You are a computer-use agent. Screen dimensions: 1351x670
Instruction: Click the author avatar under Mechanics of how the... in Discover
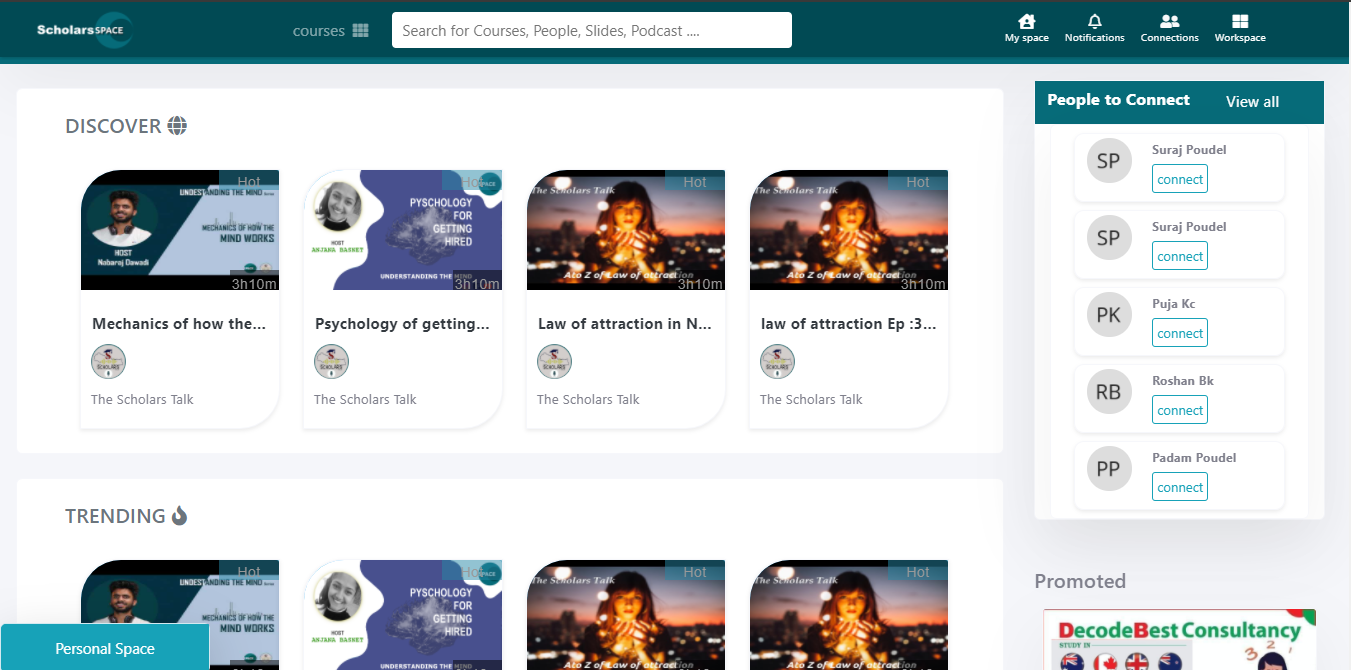(108, 361)
